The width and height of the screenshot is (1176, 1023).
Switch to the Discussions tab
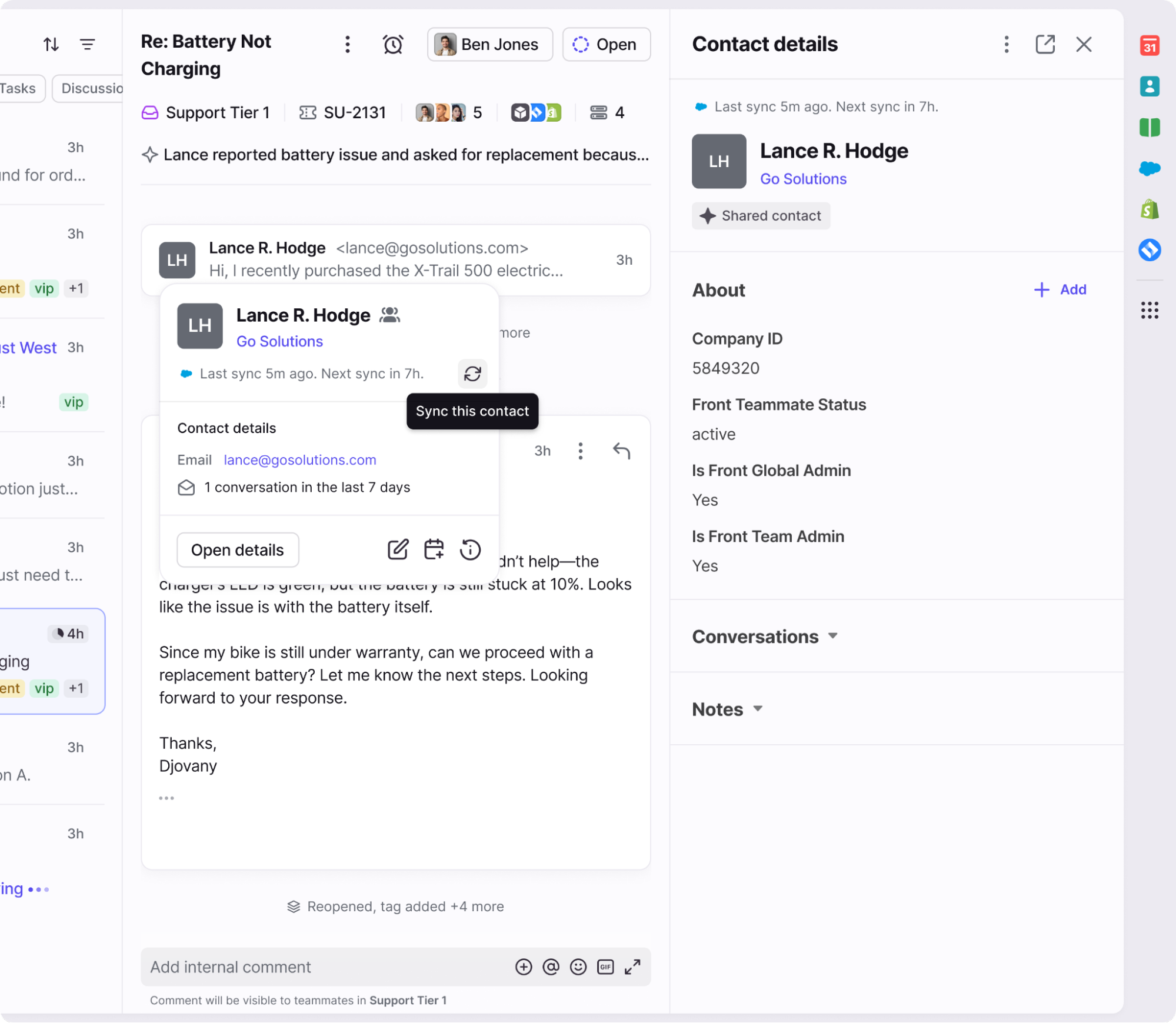(91, 88)
